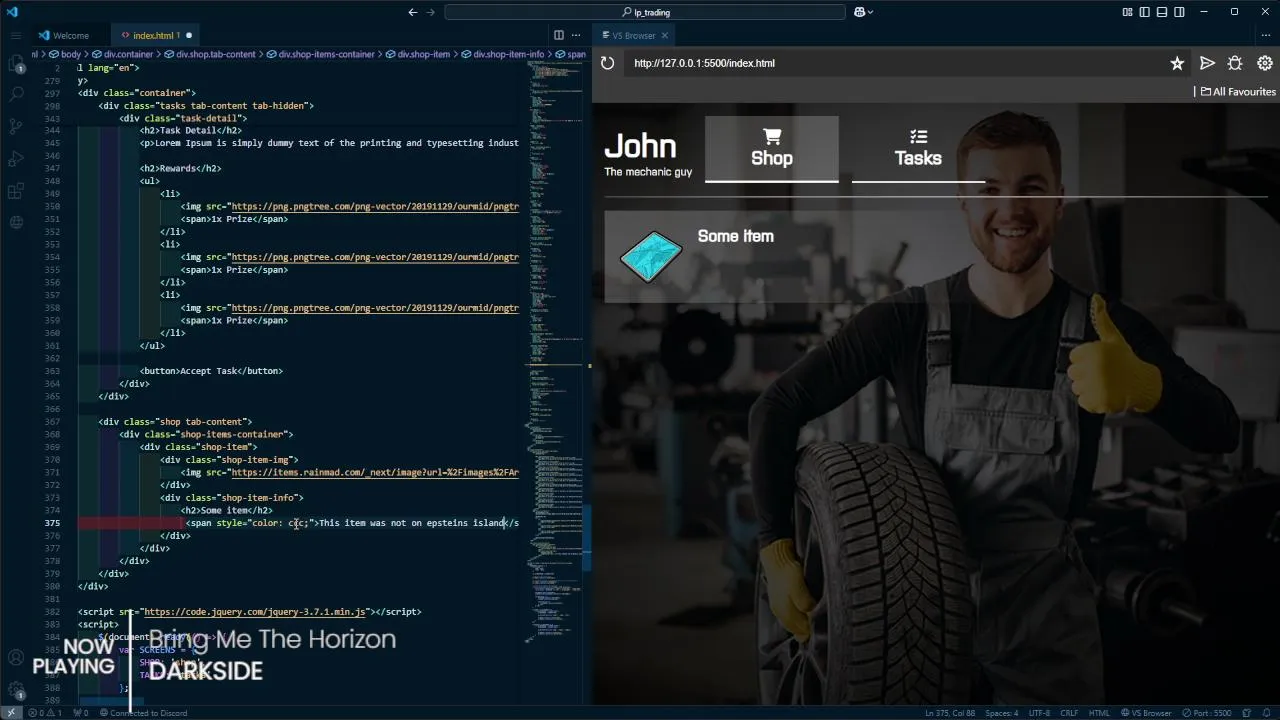Click the John profile name
Viewport: 1280px width, 720px height.
(x=640, y=146)
